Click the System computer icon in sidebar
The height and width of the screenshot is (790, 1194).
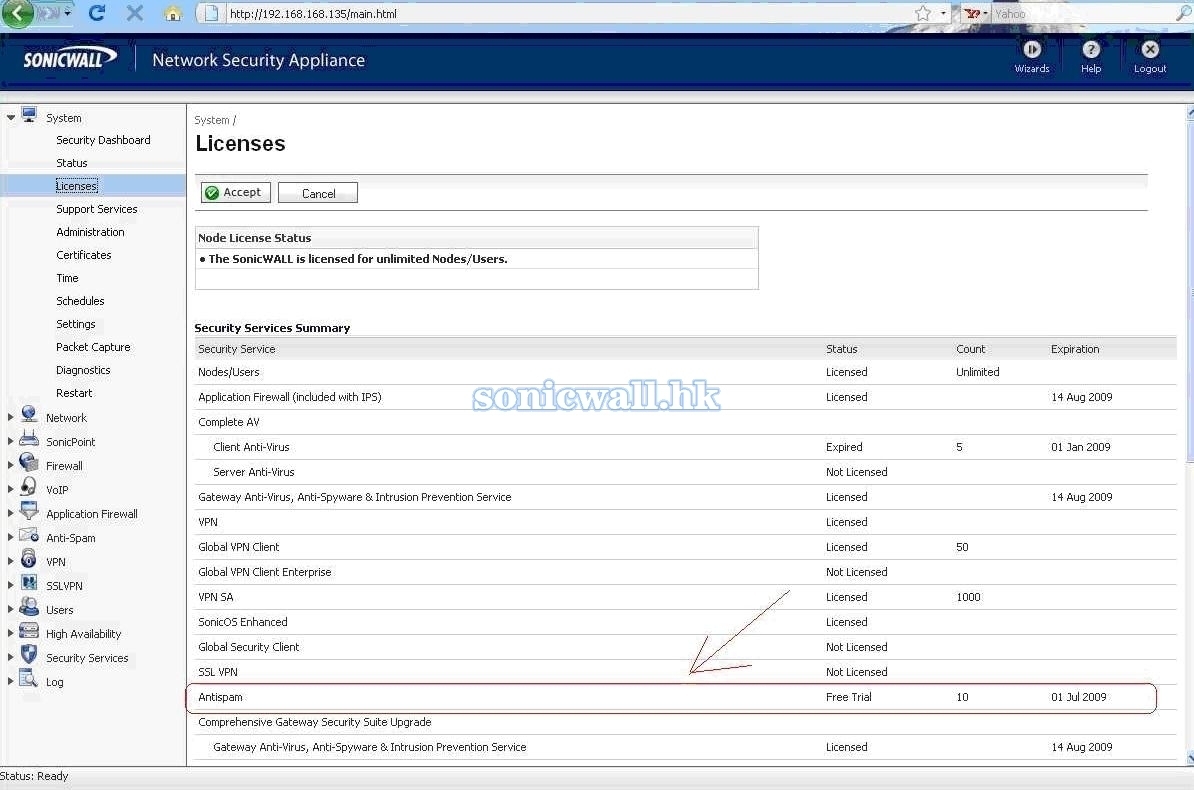(30, 115)
